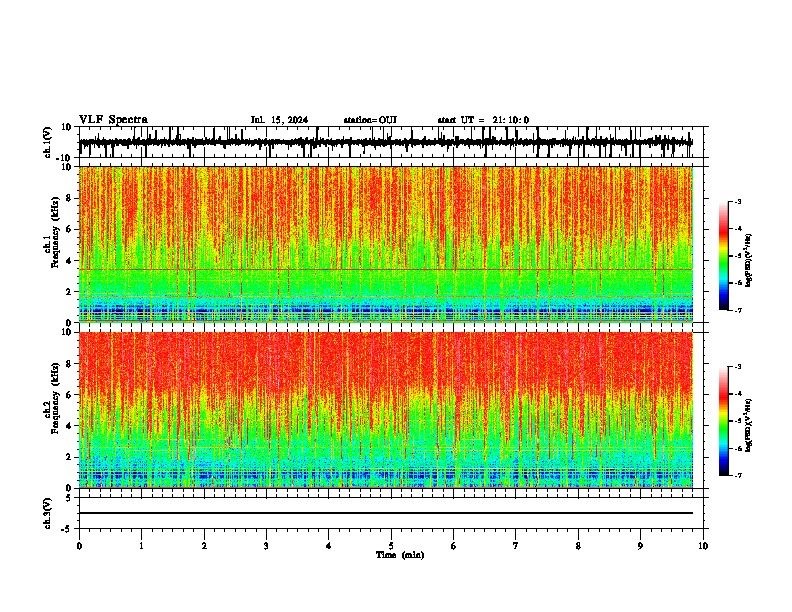Click the "VLF Spectra" title text
Viewport: 792px width, 612px height.
click(113, 120)
